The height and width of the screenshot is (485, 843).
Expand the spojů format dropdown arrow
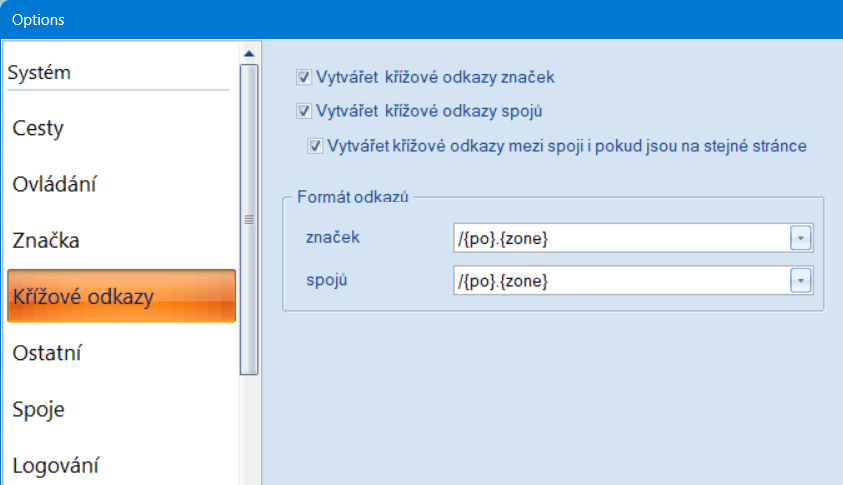(x=801, y=281)
